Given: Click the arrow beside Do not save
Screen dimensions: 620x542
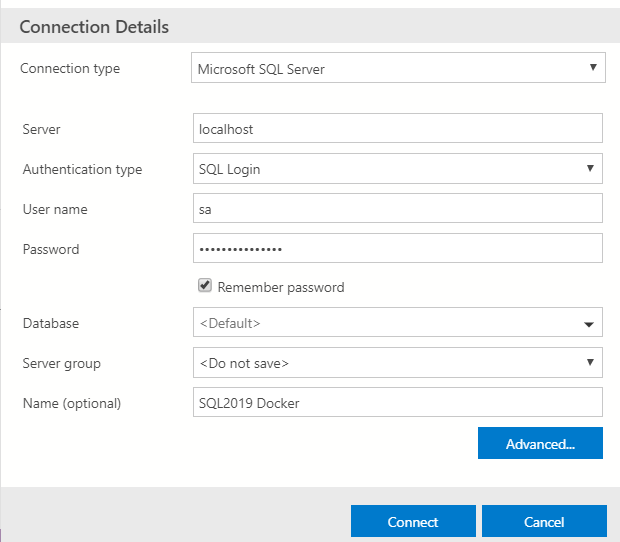Looking at the screenshot, I should click(x=591, y=363).
